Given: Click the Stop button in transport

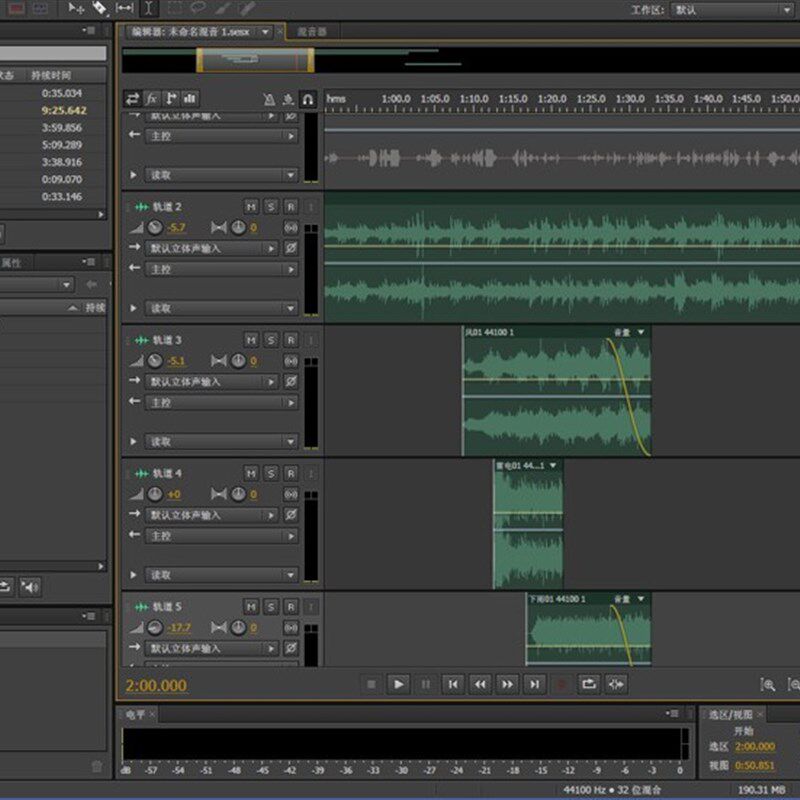Looking at the screenshot, I should pos(371,684).
